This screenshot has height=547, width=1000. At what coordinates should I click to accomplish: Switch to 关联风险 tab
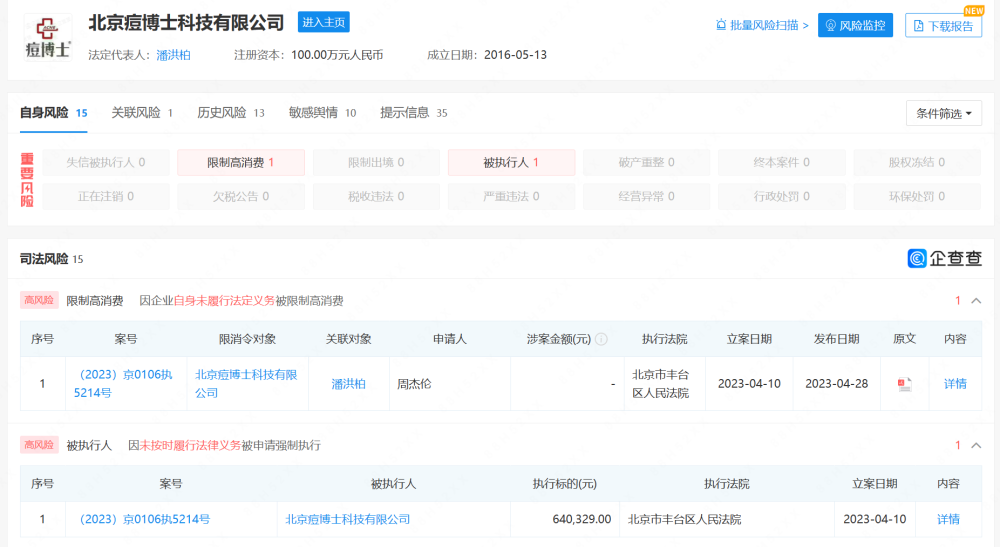pyautogui.click(x=142, y=113)
